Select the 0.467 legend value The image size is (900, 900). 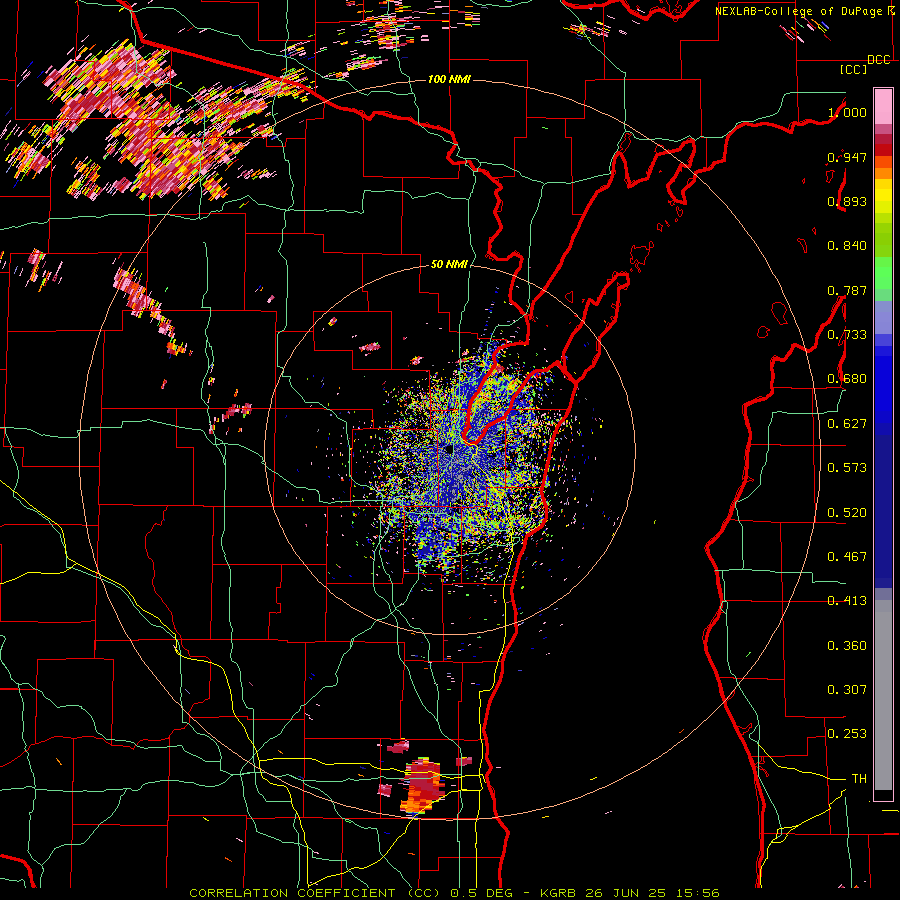pos(847,557)
